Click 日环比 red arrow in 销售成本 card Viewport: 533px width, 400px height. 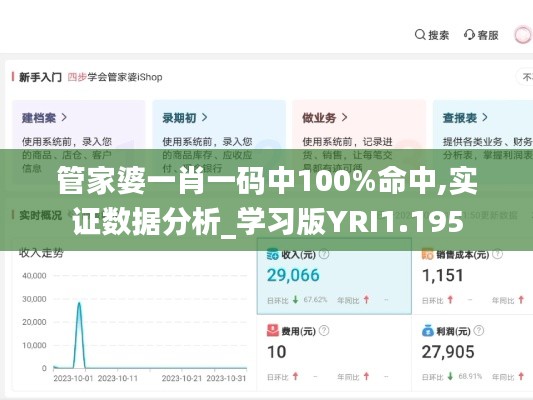pyautogui.click(x=450, y=300)
